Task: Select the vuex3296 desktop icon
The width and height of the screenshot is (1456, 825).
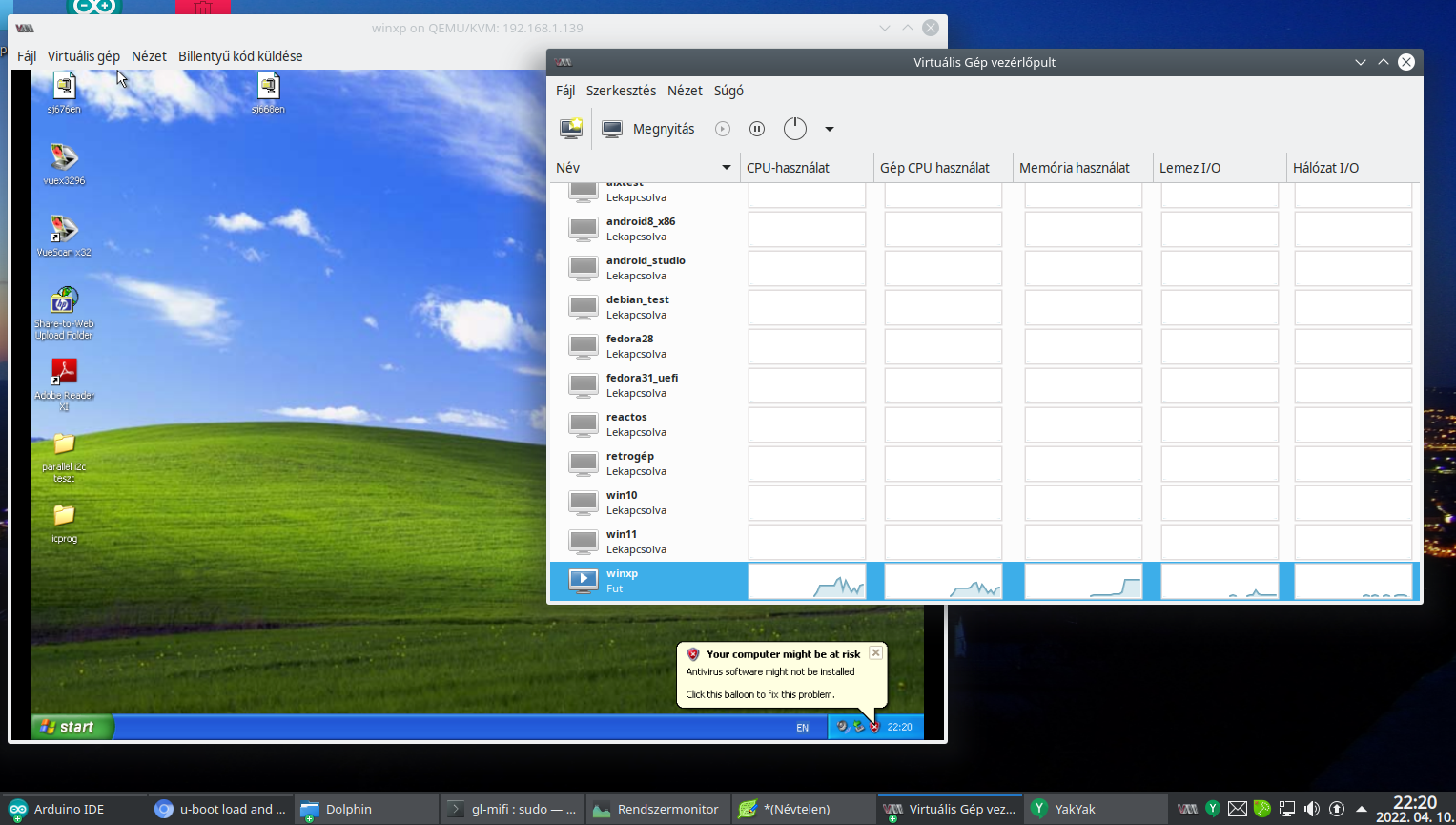Action: tap(64, 164)
